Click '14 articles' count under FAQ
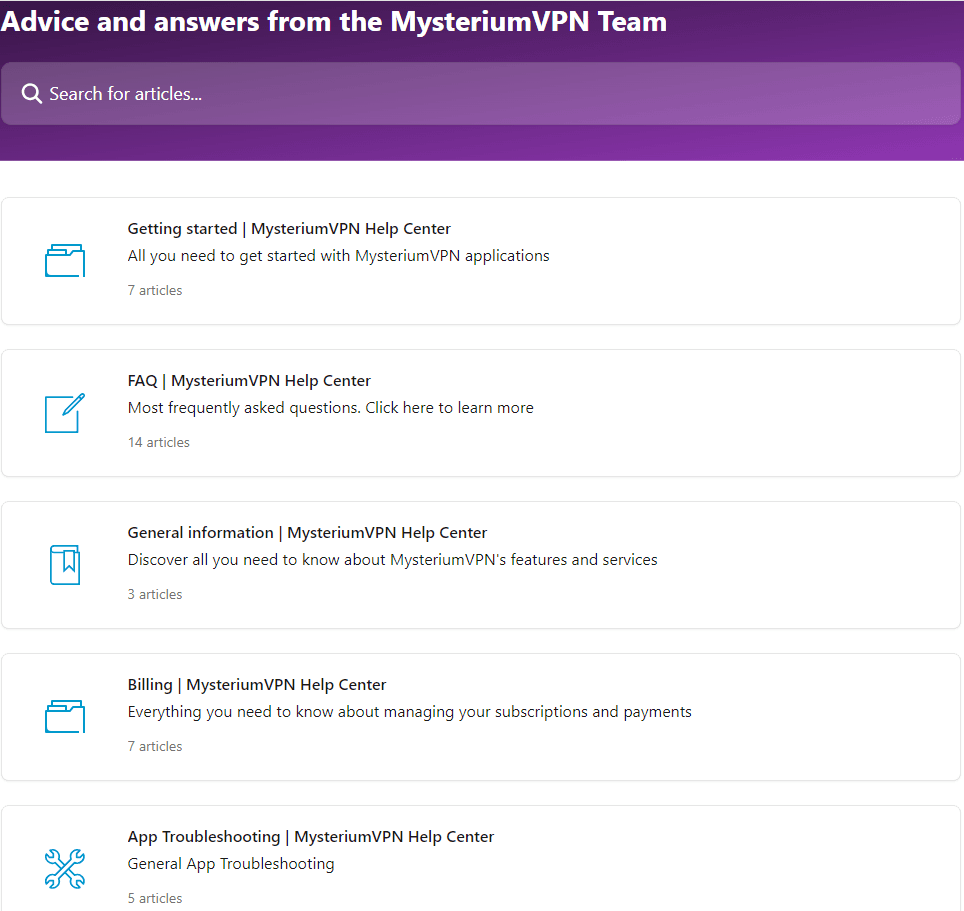 pos(159,443)
